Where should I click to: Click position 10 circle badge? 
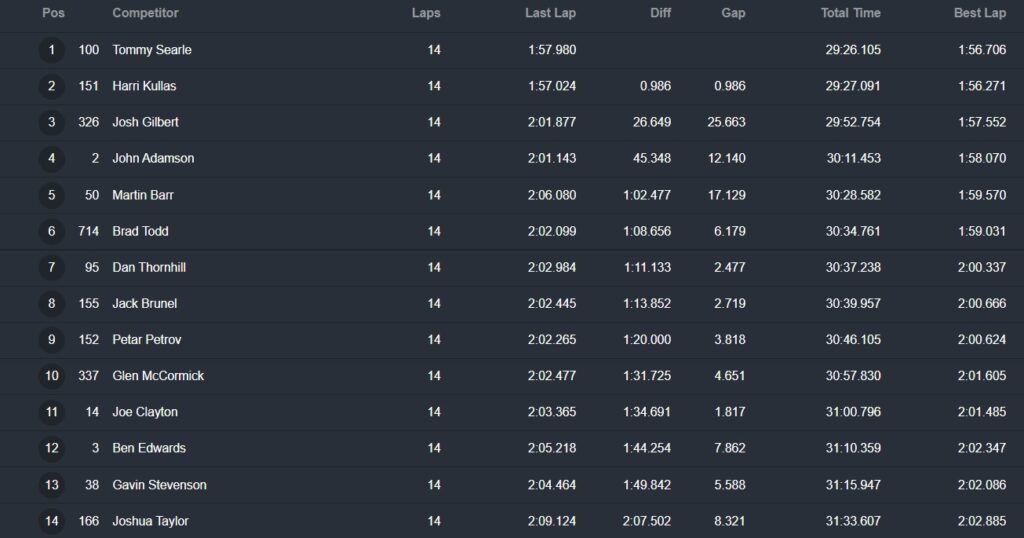[x=52, y=376]
